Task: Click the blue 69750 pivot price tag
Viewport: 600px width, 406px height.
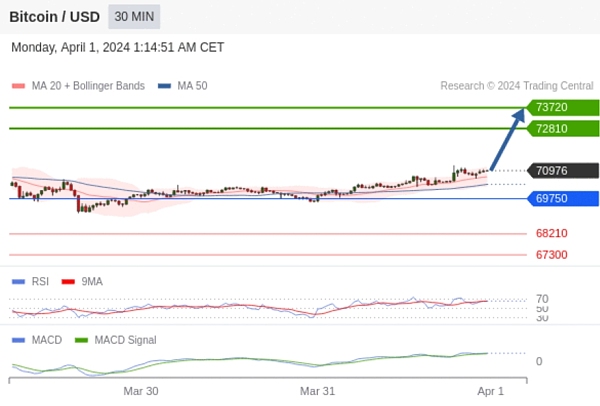Action: 563,199
